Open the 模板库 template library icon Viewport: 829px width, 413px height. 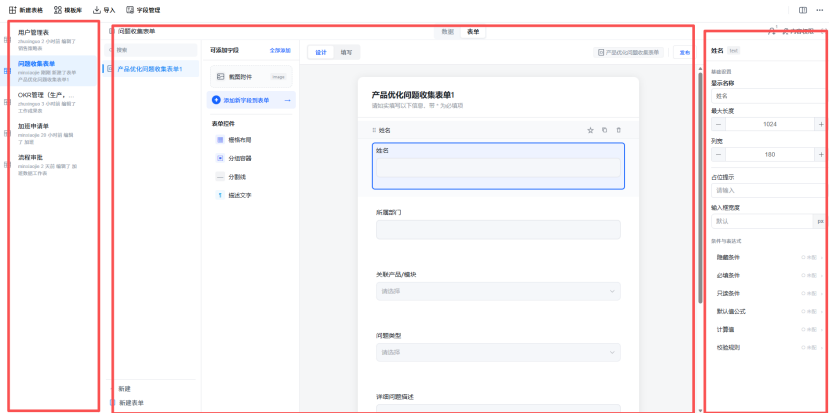[58, 10]
